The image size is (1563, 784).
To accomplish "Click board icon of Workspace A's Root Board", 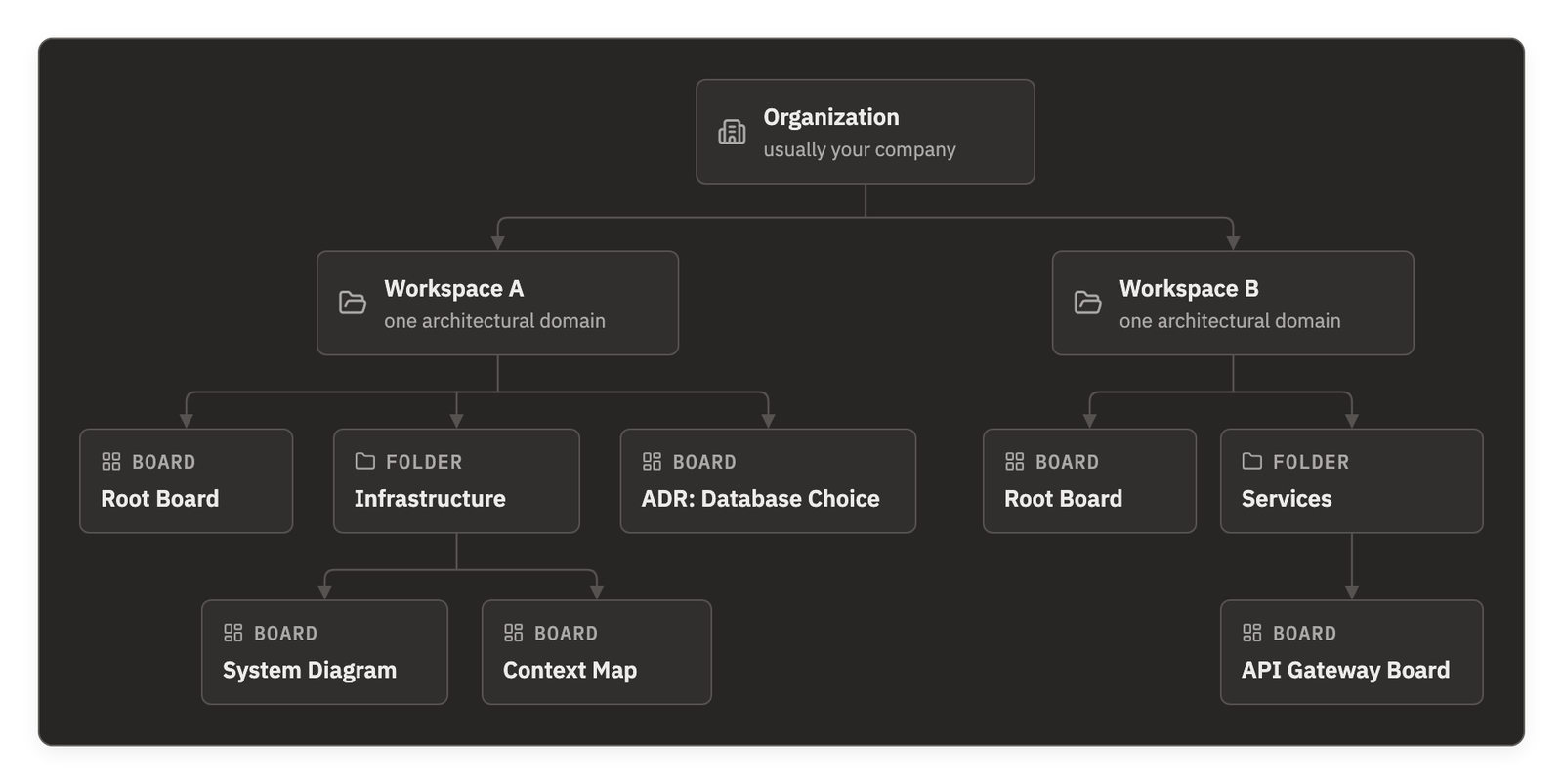I will click(111, 461).
